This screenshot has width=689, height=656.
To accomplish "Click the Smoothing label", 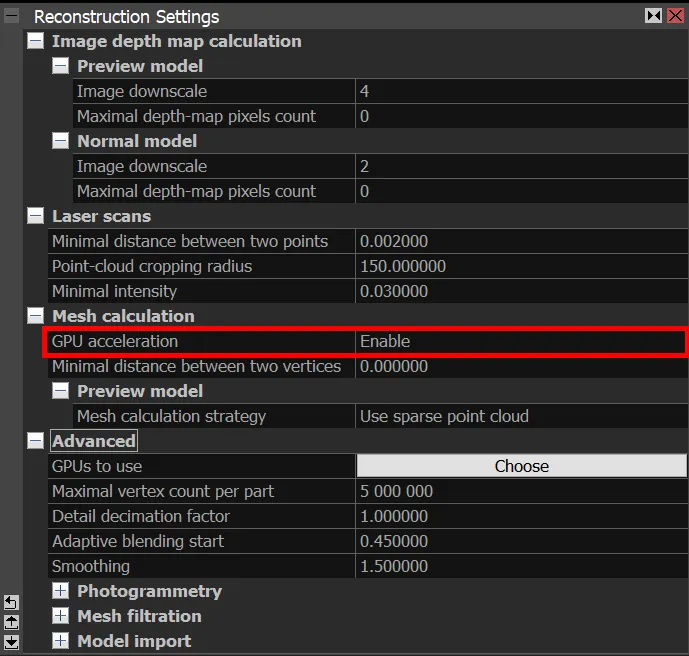I will tap(91, 567).
